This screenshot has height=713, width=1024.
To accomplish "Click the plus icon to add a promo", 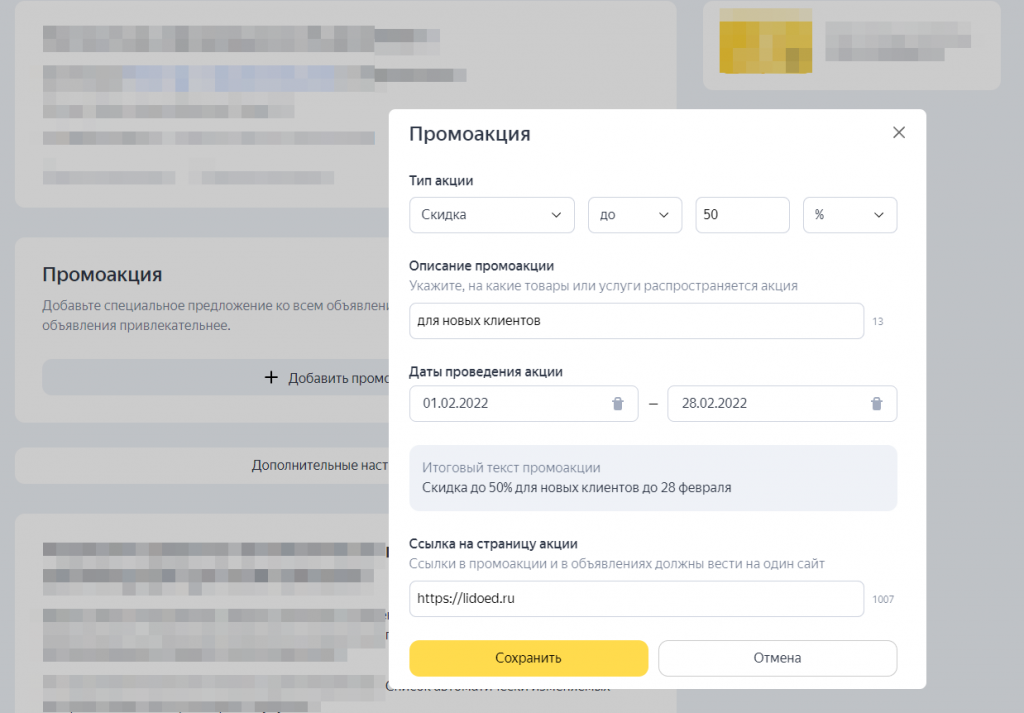I will click(270, 377).
